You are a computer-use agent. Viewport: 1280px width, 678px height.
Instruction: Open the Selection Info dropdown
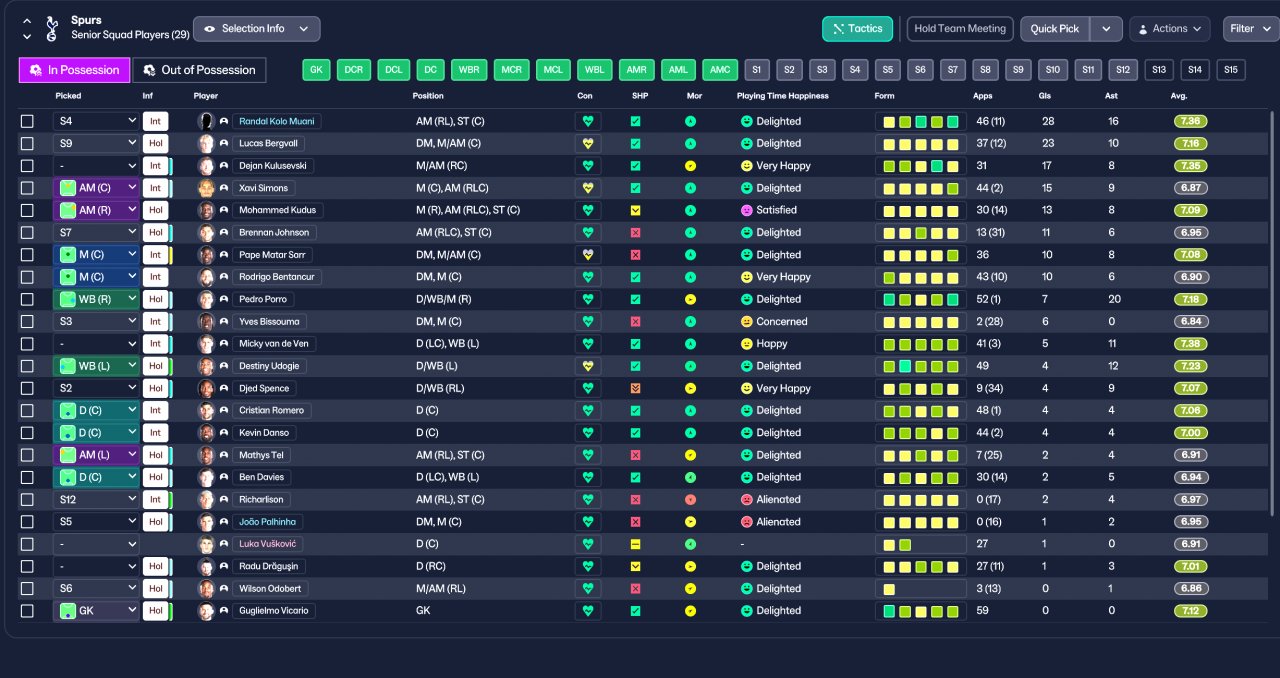pos(256,29)
